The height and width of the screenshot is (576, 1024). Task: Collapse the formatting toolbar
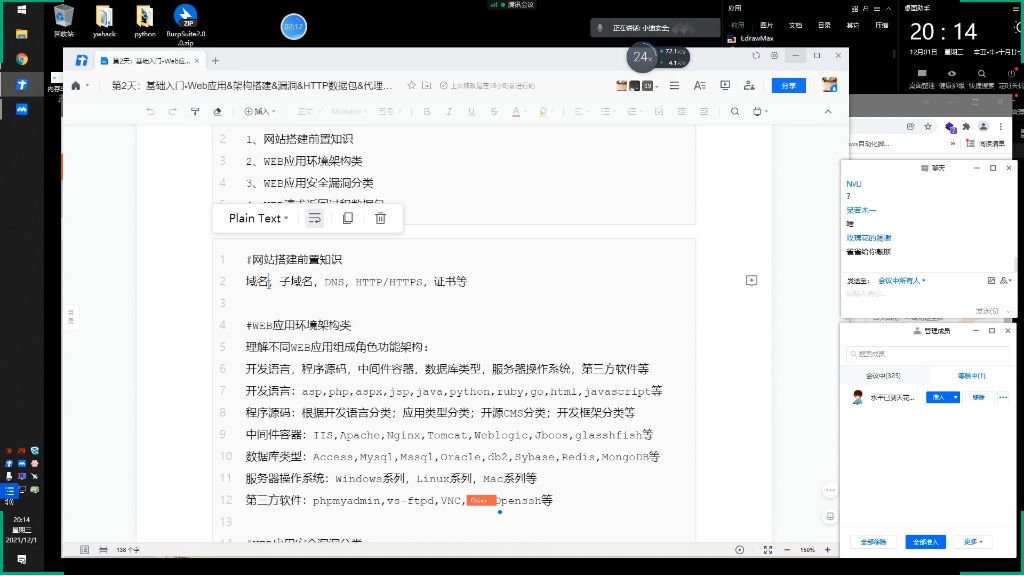click(x=828, y=112)
